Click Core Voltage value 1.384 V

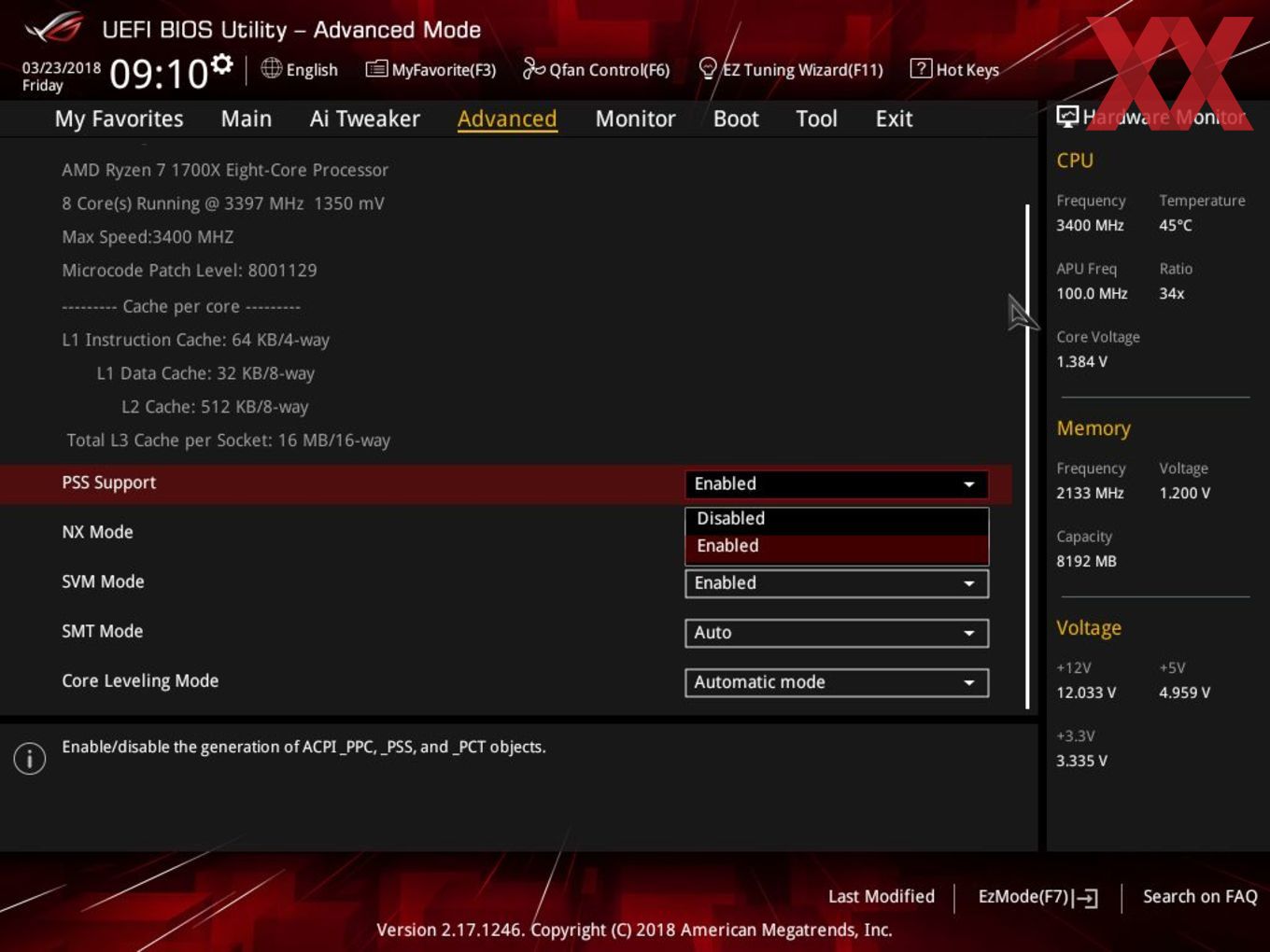click(1081, 361)
